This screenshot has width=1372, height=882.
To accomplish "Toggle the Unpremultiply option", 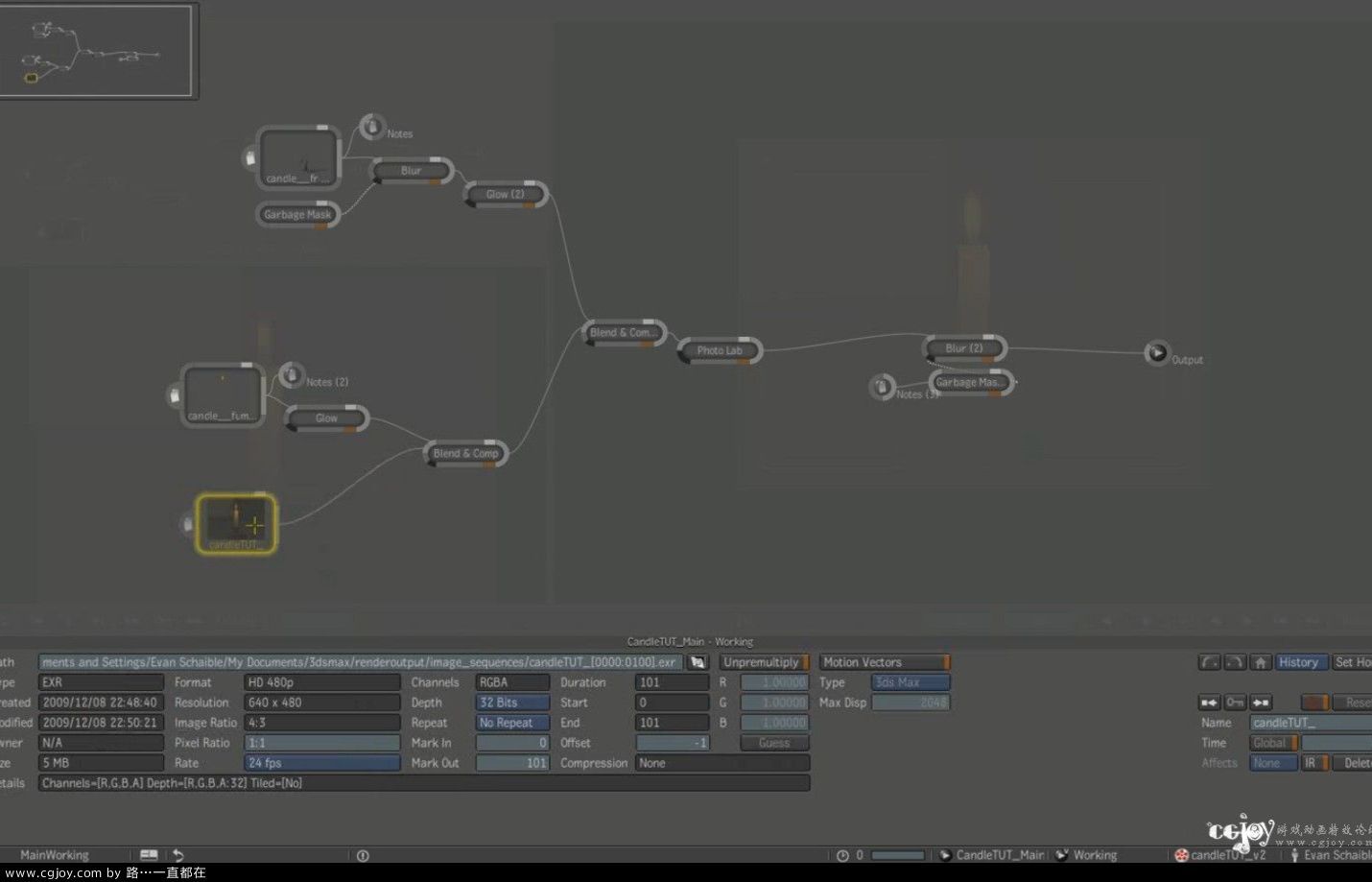I will point(765,662).
